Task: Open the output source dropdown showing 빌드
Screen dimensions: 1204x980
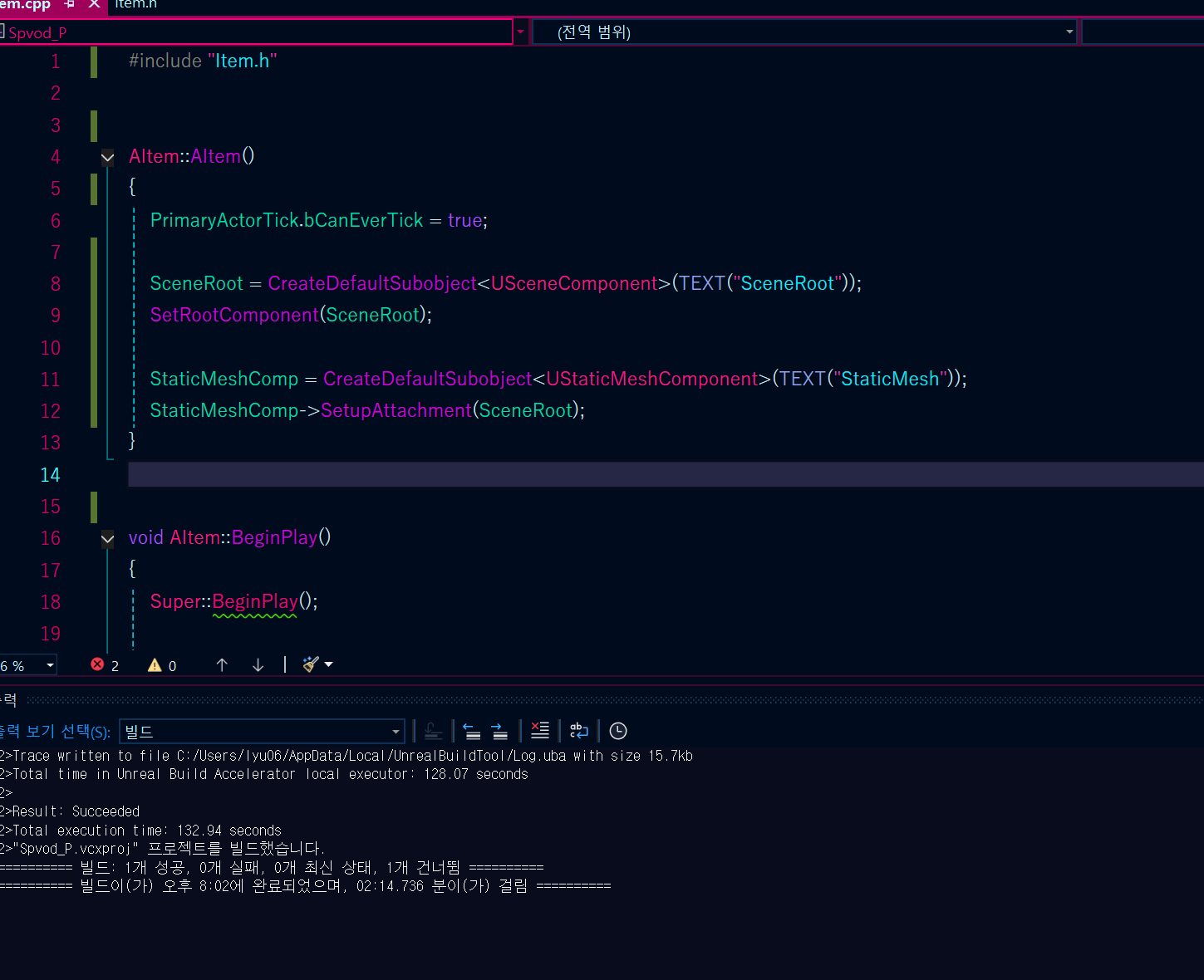Action: point(262,731)
